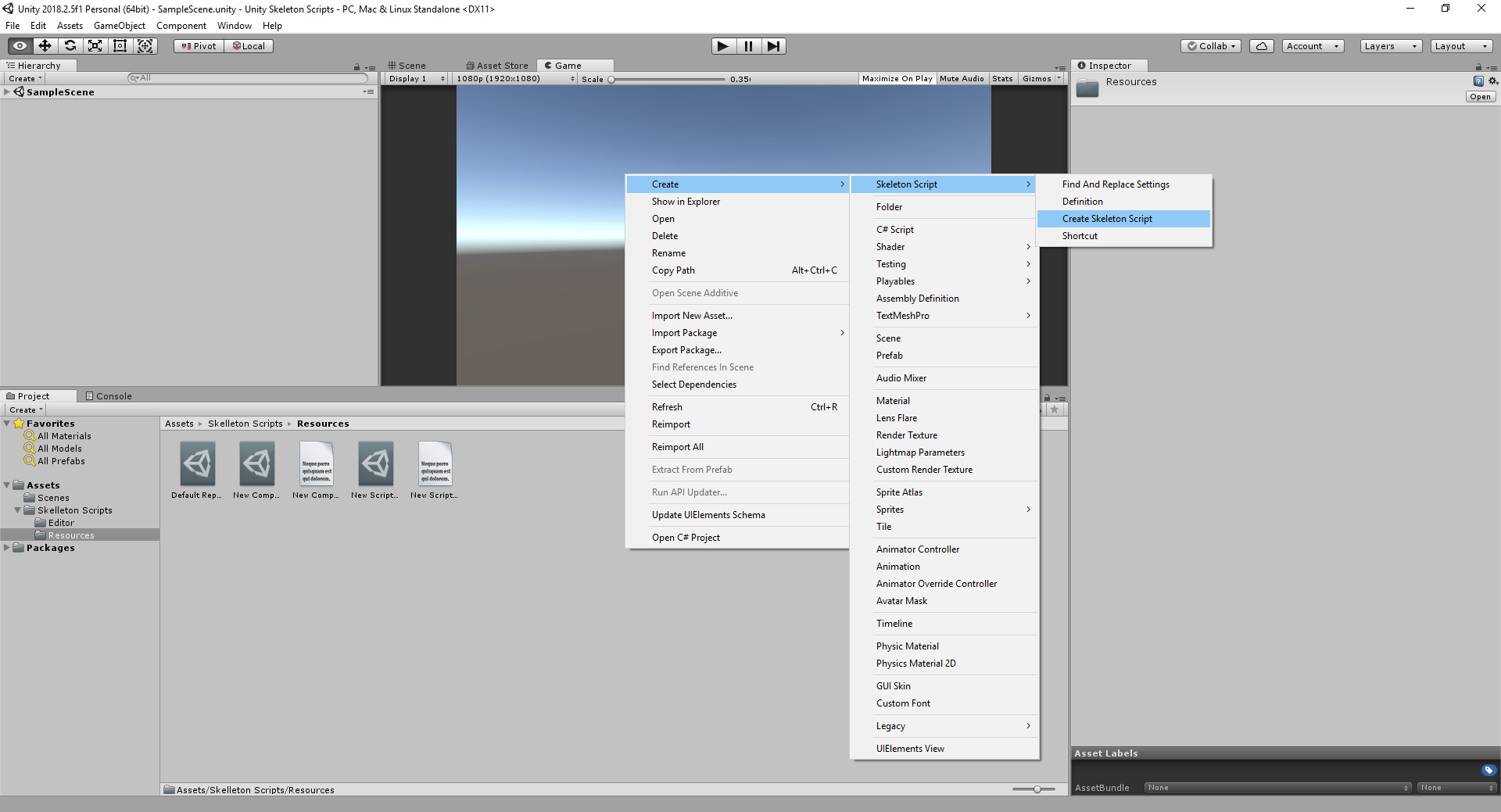Select the Rect transform tool
Screen dimensions: 1501x812
(x=120, y=46)
